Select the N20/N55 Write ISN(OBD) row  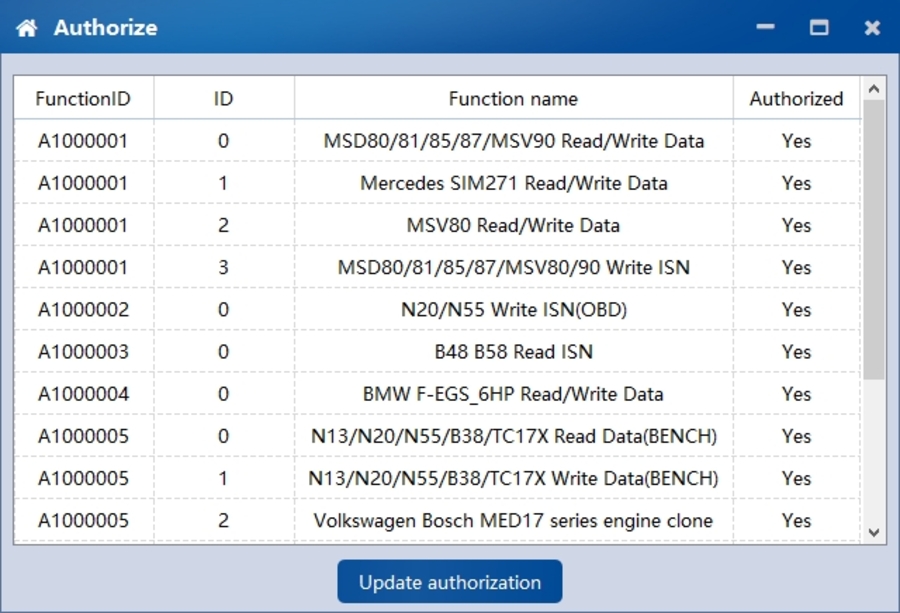click(513, 310)
